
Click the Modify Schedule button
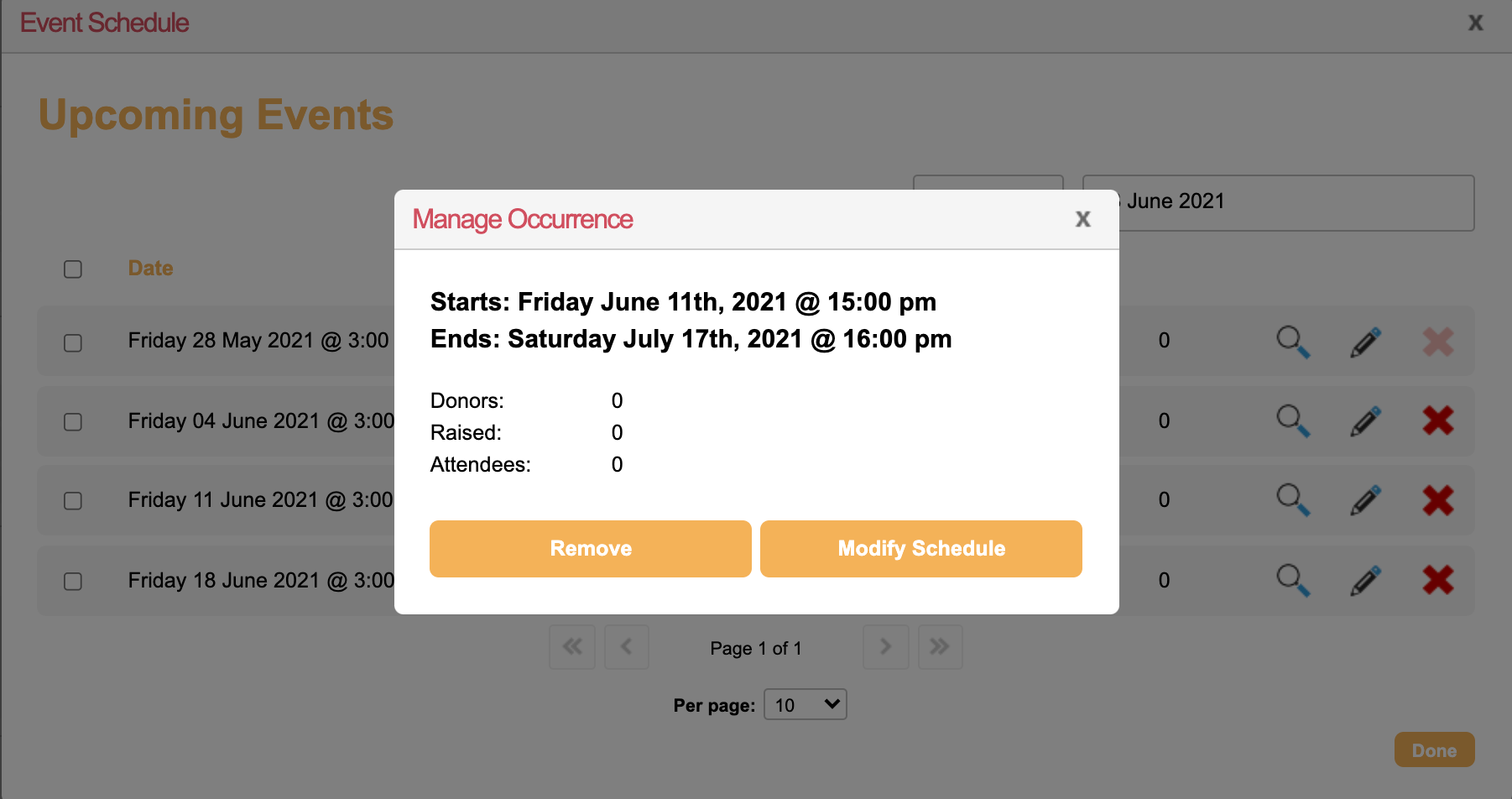(920, 549)
